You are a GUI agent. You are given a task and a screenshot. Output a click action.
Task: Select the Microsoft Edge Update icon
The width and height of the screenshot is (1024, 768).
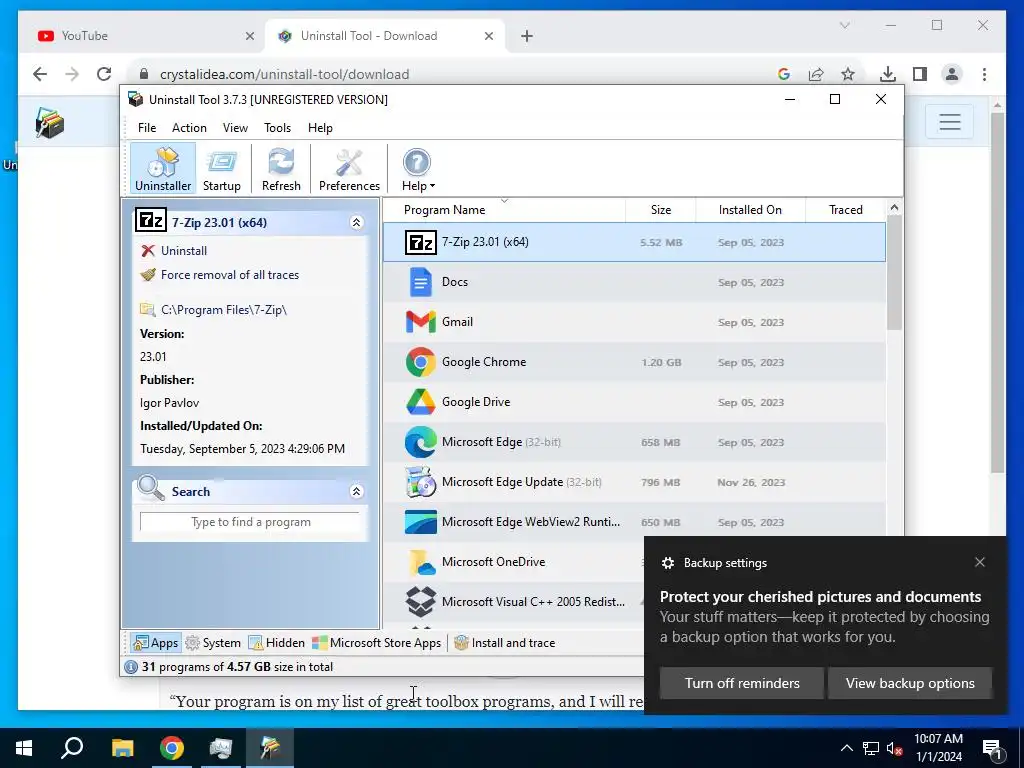pos(421,482)
